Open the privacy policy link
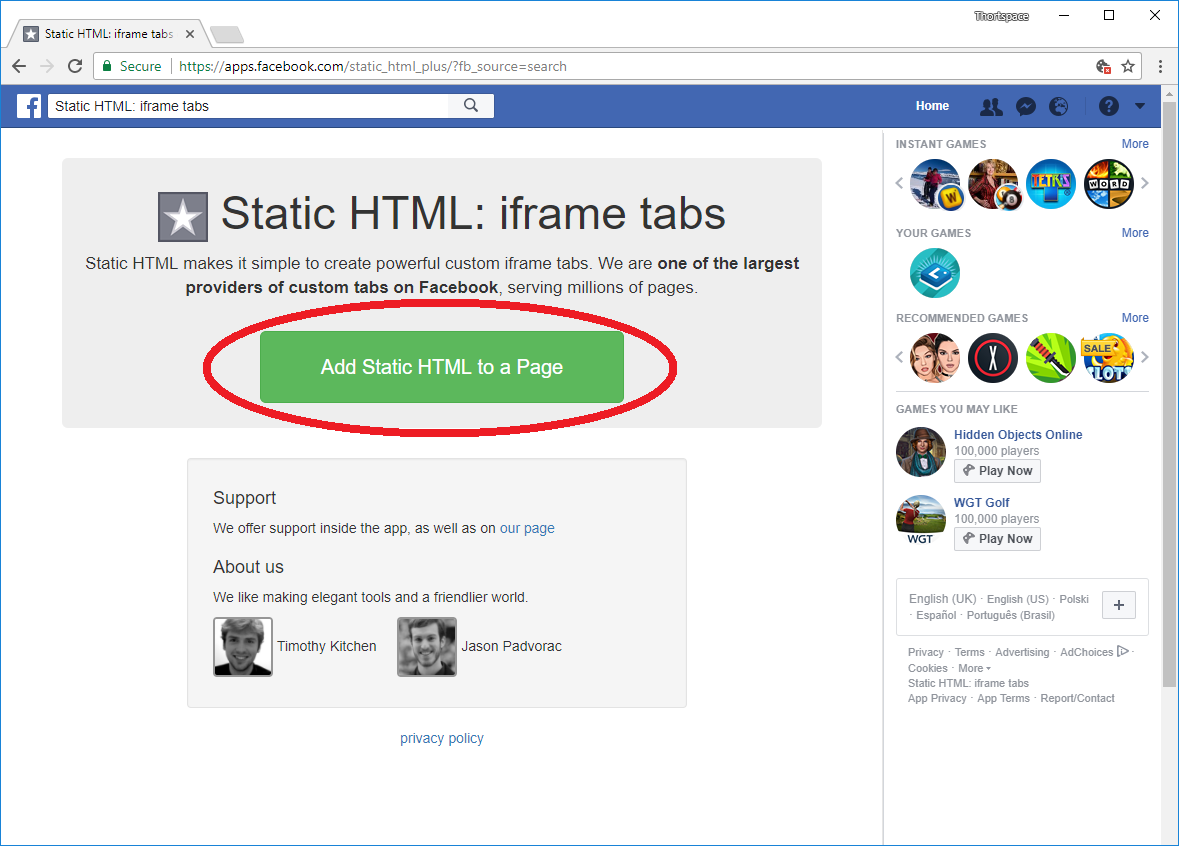Viewport: 1179px width, 846px height. click(442, 738)
